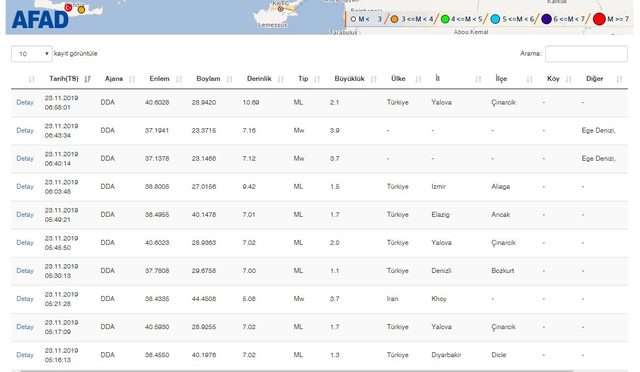Click orange 3<=M<4 legend circle

[394, 19]
